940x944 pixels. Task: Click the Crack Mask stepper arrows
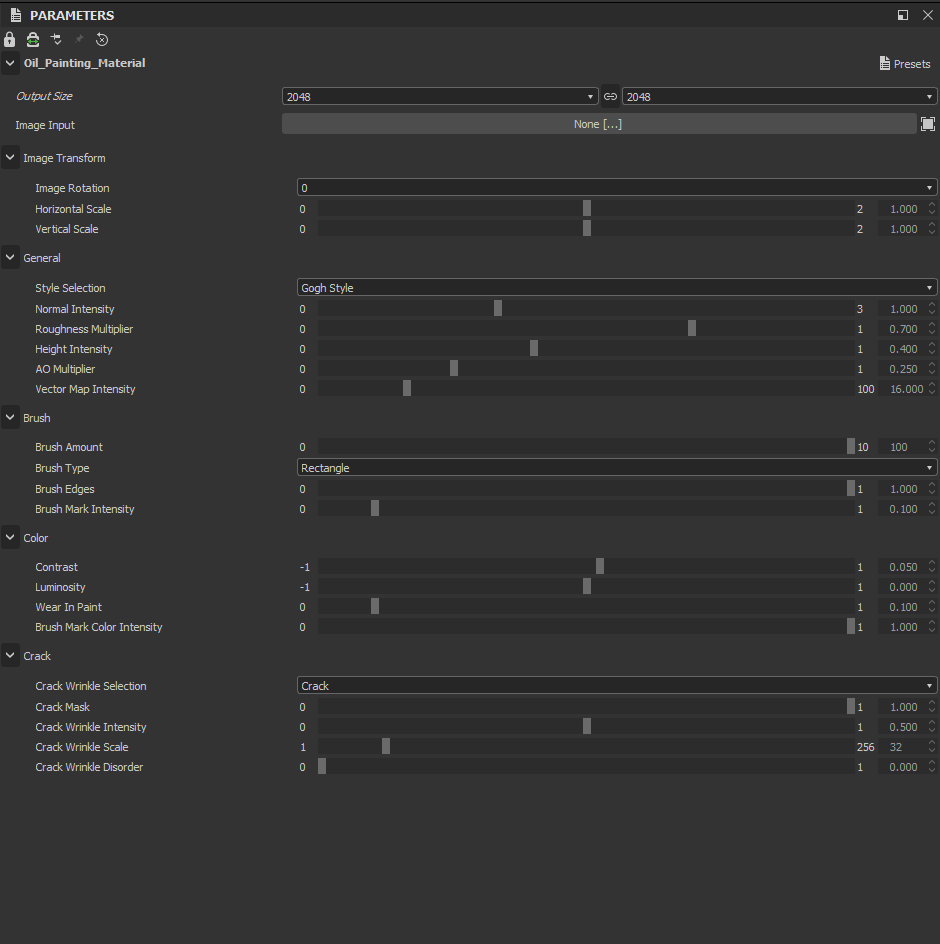(932, 706)
